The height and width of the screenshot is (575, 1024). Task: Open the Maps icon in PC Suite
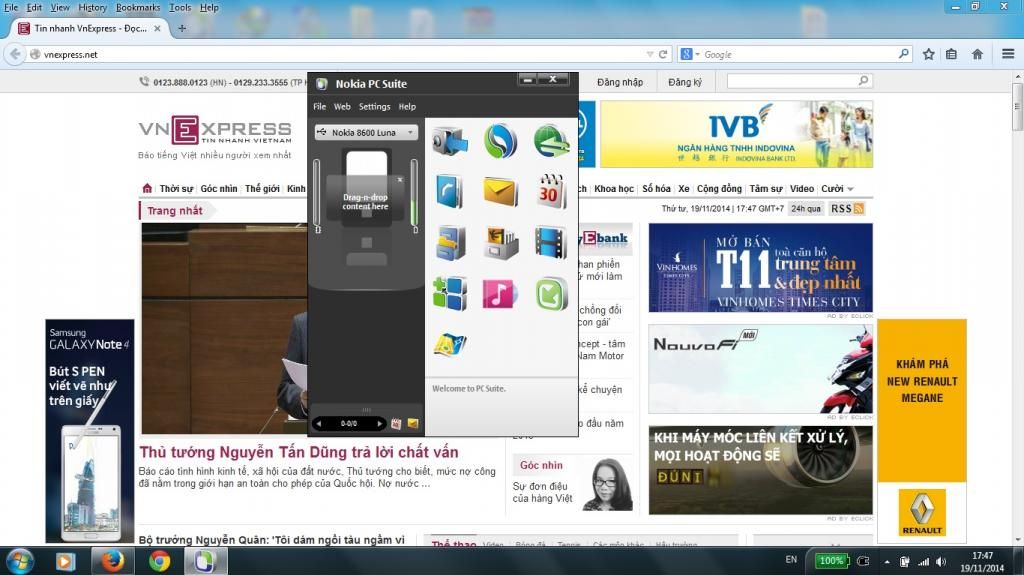pos(449,344)
